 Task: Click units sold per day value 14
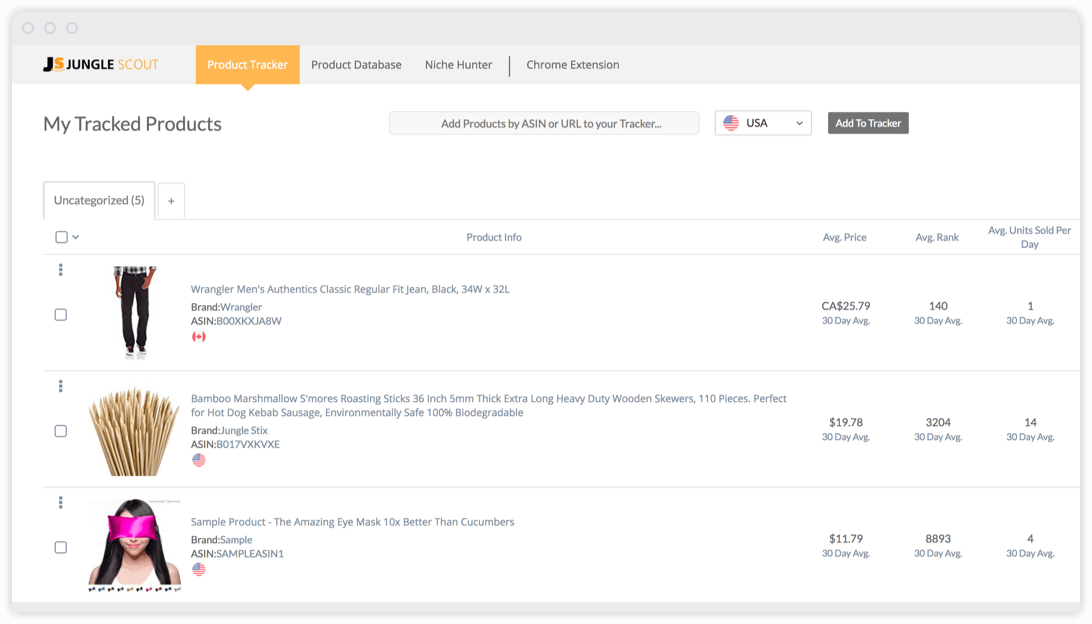[x=1030, y=422]
